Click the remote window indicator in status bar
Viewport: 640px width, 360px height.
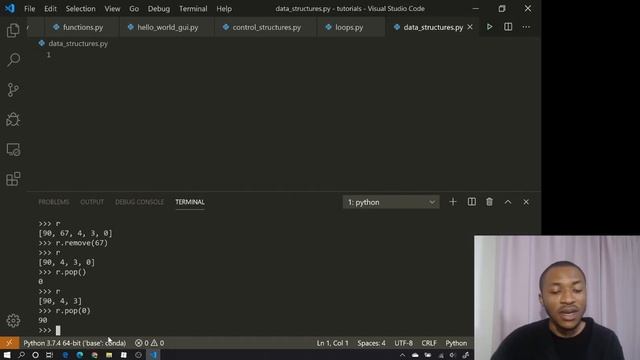point(9,343)
